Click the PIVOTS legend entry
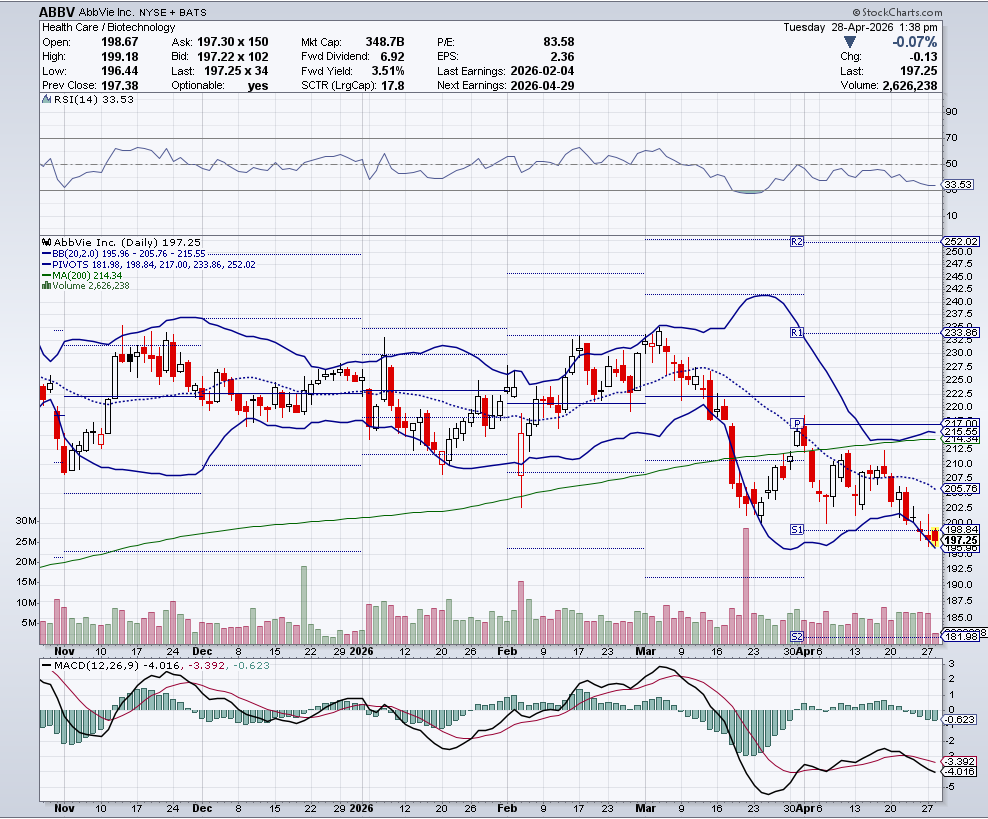 click(x=149, y=265)
